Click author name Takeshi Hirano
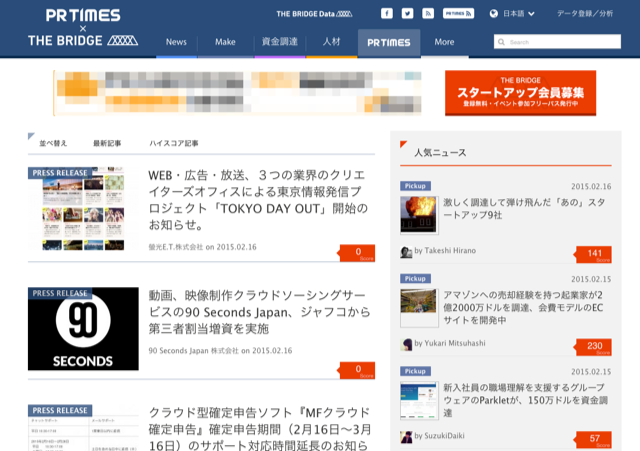The height and width of the screenshot is (451, 640). click(x=450, y=251)
